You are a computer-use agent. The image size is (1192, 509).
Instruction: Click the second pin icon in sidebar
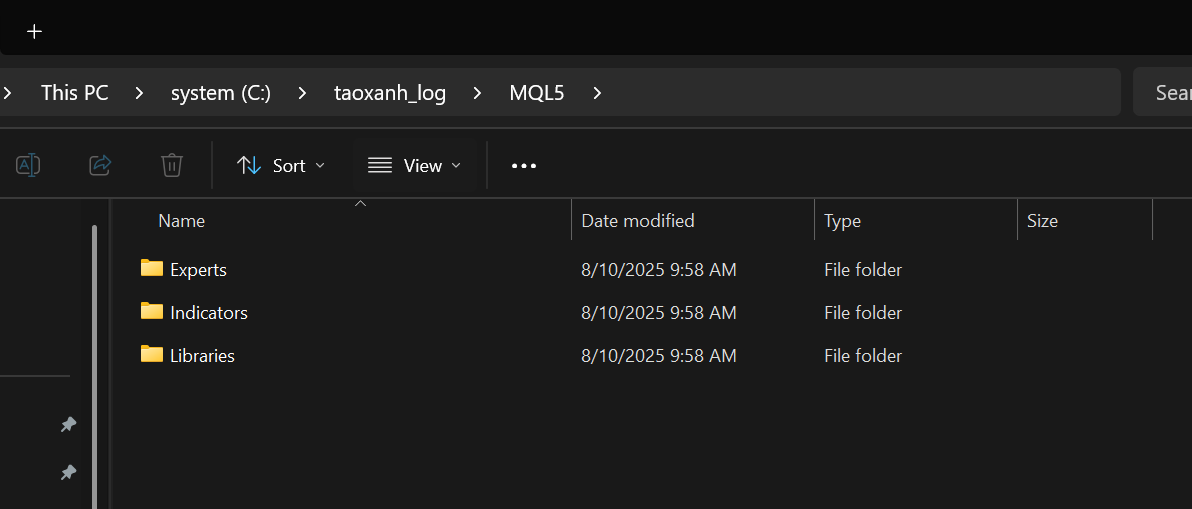(x=68, y=472)
